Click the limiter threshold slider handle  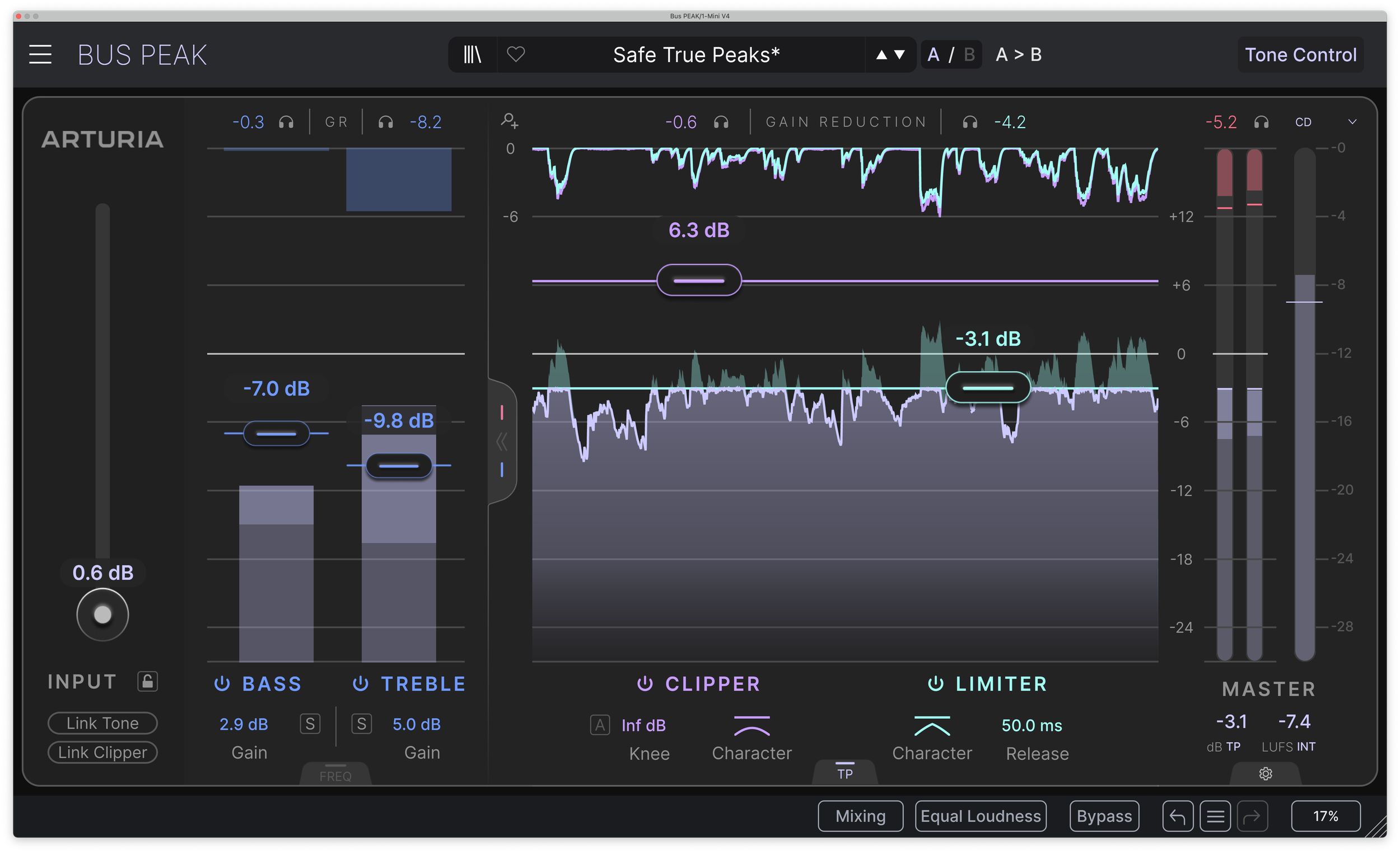click(987, 388)
